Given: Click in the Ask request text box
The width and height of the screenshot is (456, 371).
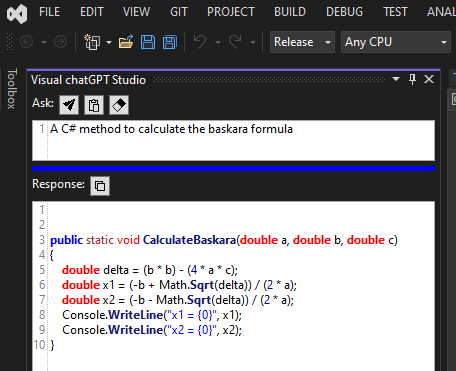Looking at the screenshot, I should 233,140.
